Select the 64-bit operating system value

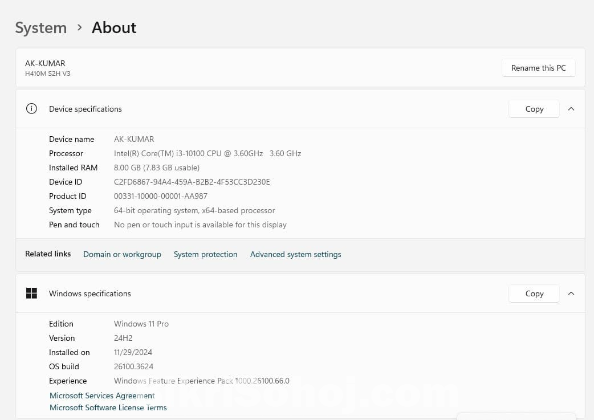point(194,210)
